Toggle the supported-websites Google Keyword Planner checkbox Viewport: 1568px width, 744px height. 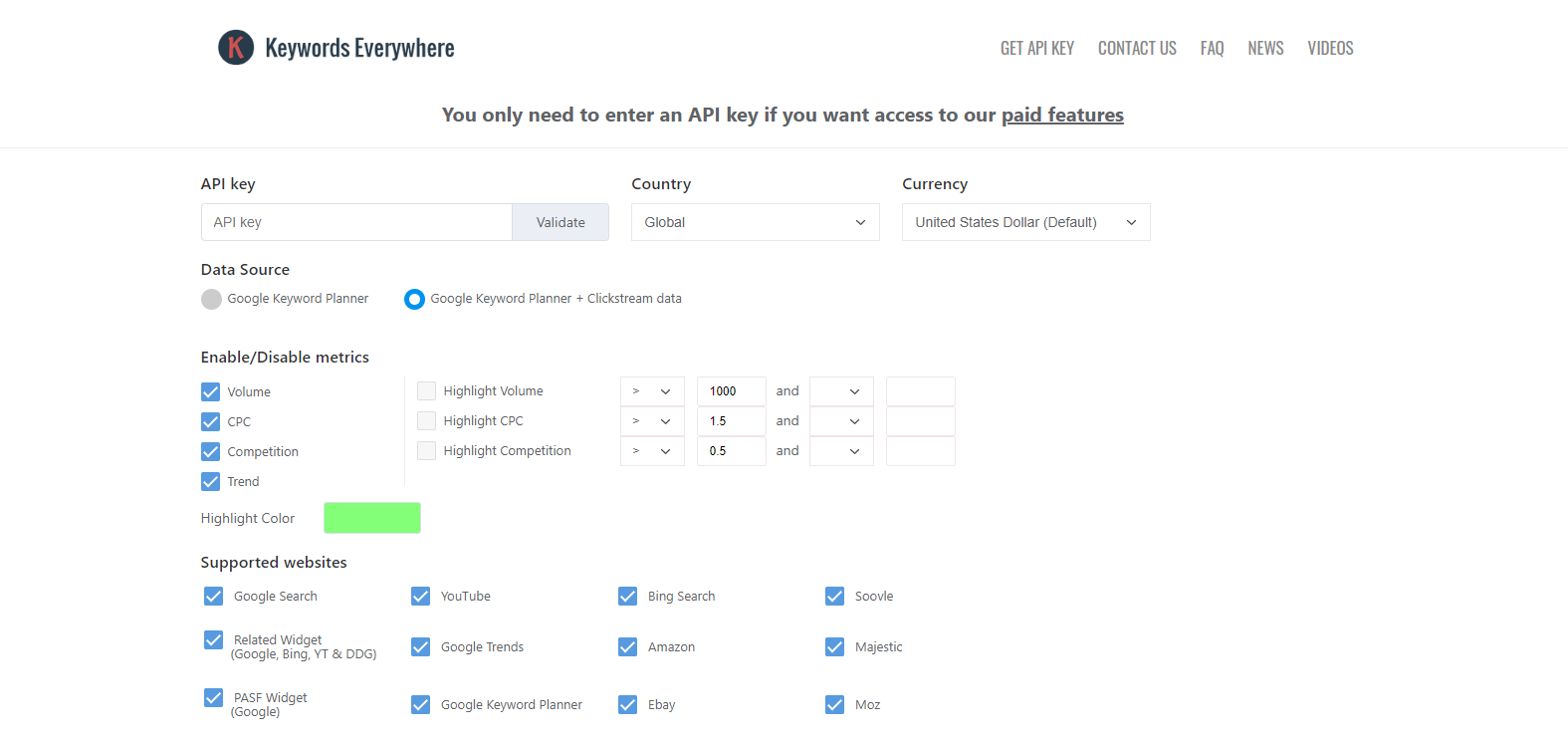[420, 704]
